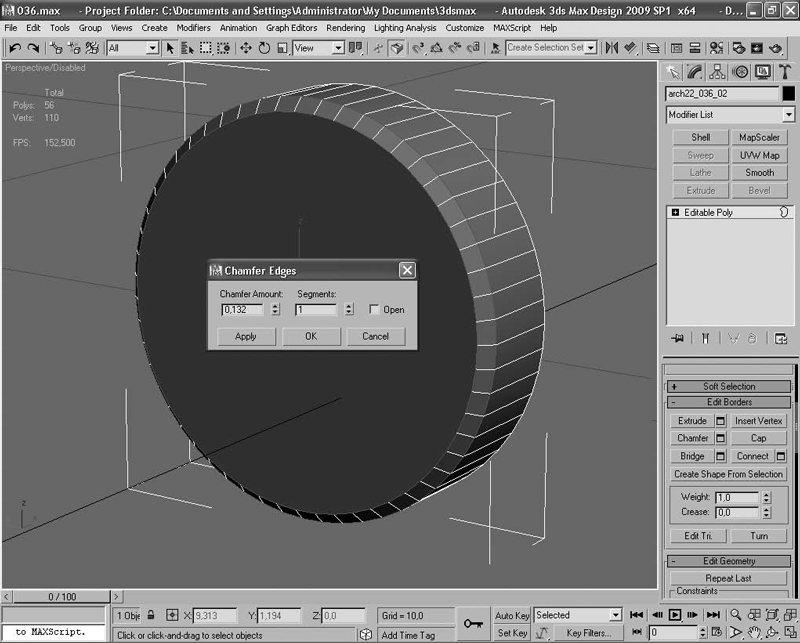Select the Select and Rotate tool
Image resolution: width=800 pixels, height=643 pixels.
[264, 48]
